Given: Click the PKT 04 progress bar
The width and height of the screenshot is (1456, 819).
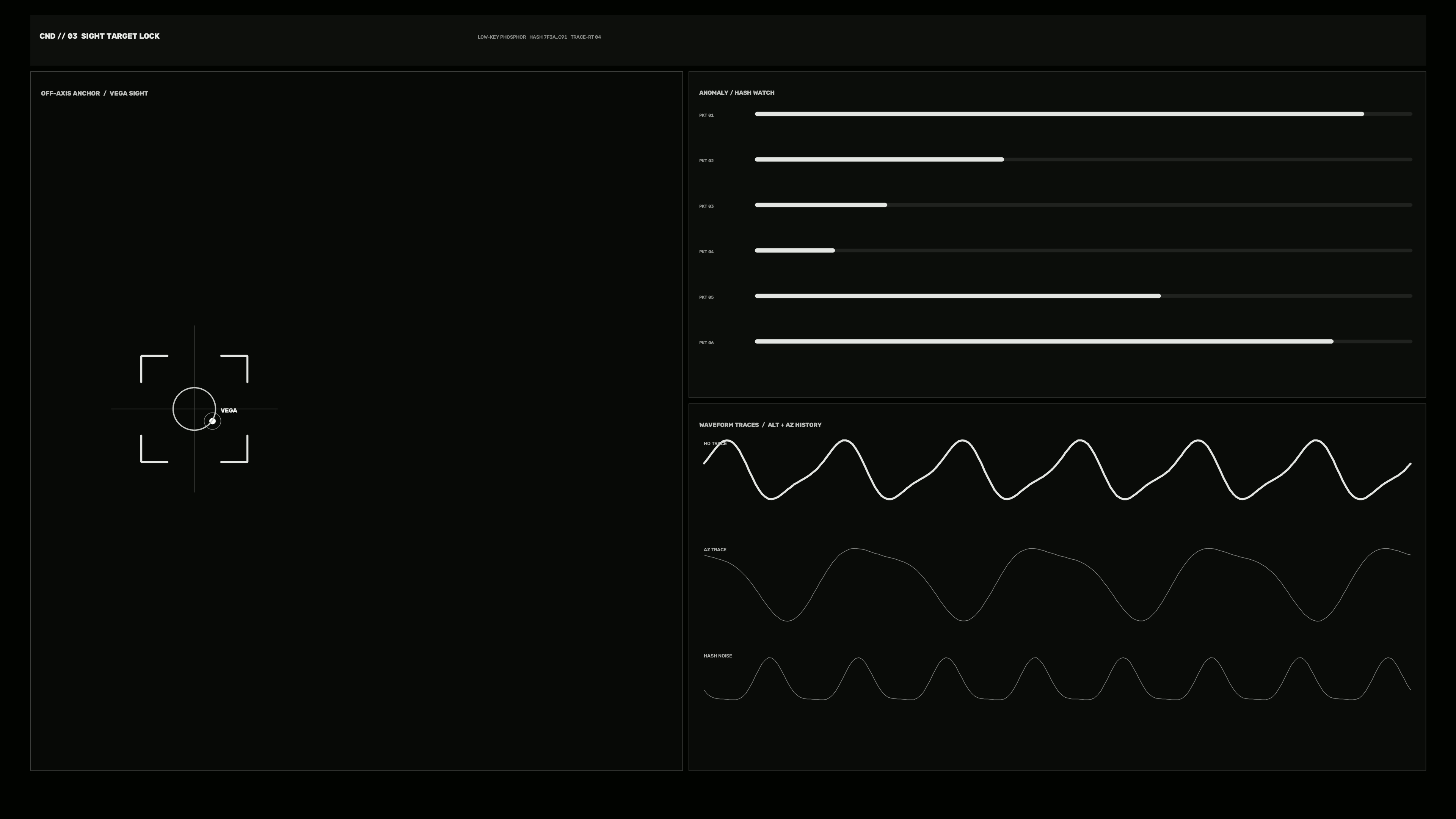Looking at the screenshot, I should [x=1083, y=250].
